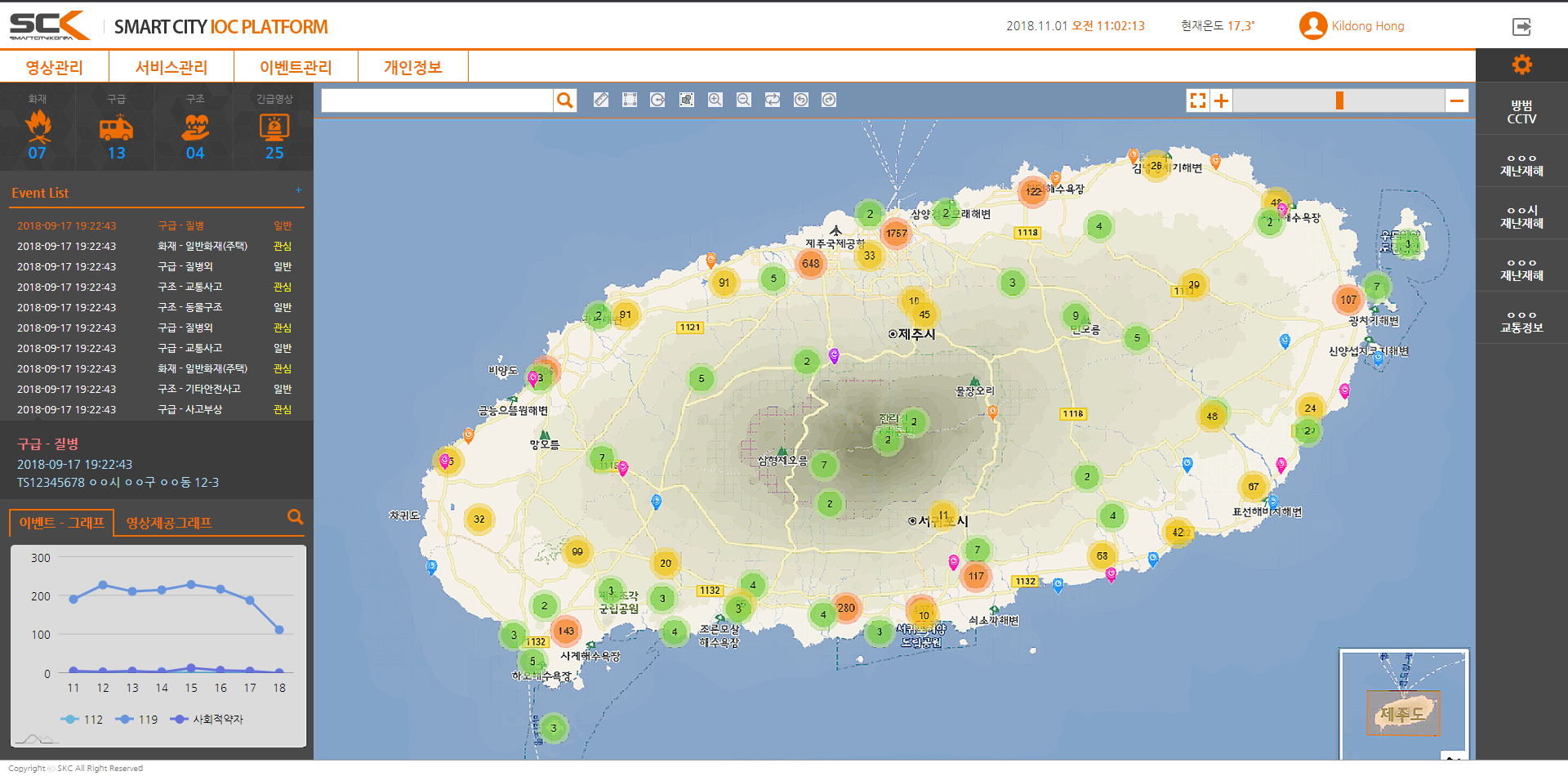Expand Event List with the plus sign
This screenshot has width=1568, height=776.
click(x=299, y=190)
